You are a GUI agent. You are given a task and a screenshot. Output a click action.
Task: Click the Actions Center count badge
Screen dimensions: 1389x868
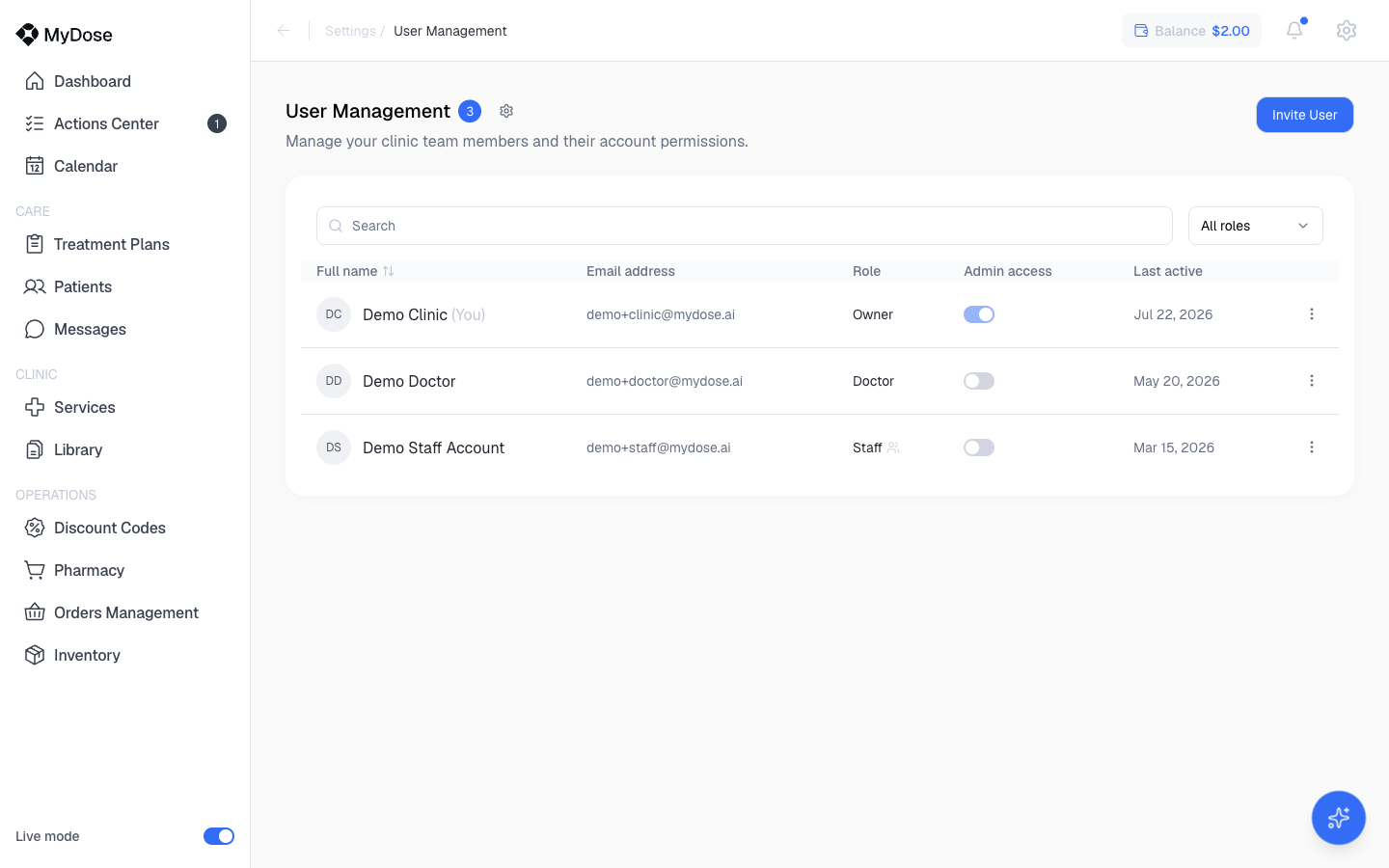[217, 123]
